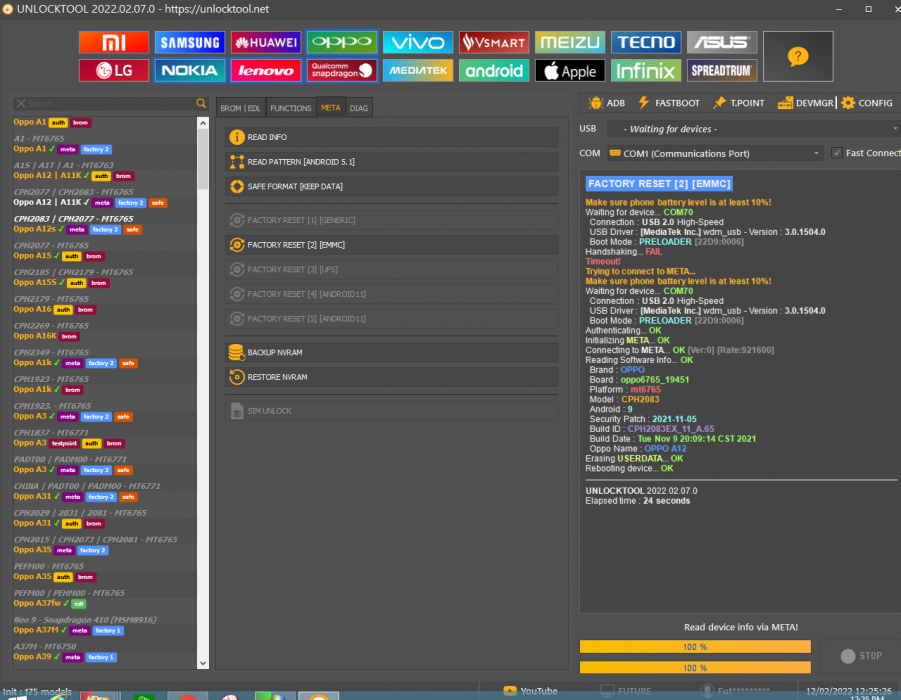Open the FASTBOOT tools

point(669,103)
